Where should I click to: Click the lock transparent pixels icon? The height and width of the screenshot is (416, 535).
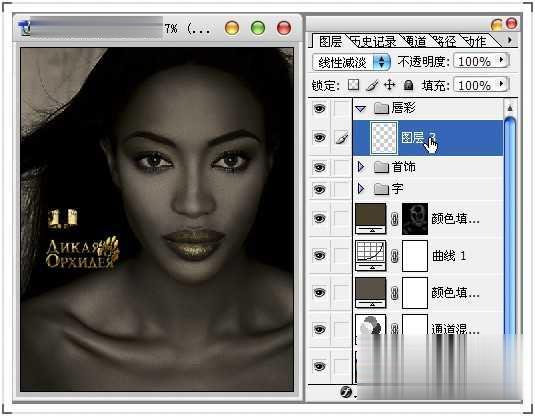point(353,85)
